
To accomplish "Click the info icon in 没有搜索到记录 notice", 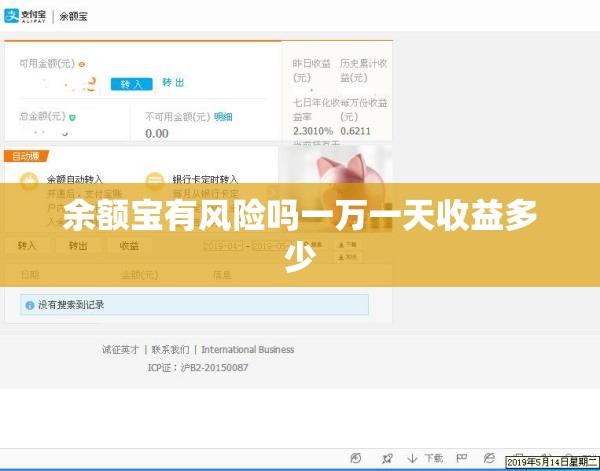I will tap(29, 305).
